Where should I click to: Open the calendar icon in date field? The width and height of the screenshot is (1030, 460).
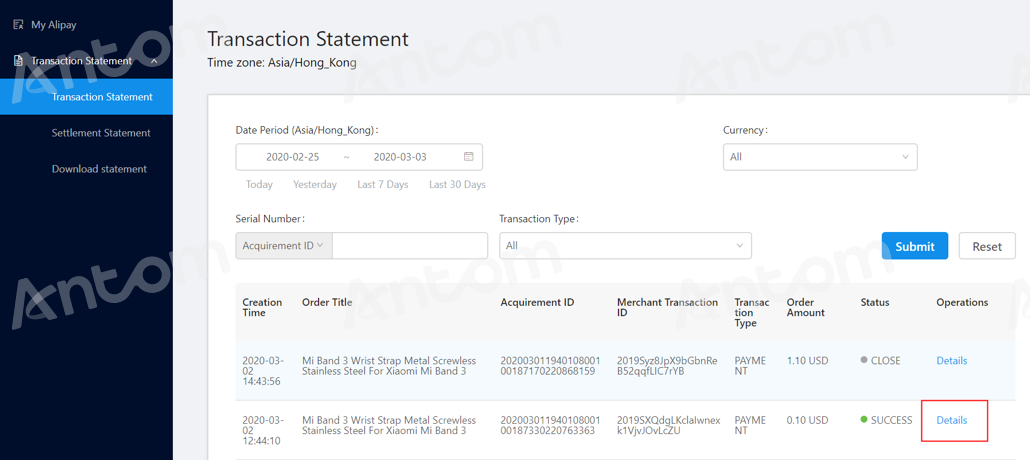point(468,157)
